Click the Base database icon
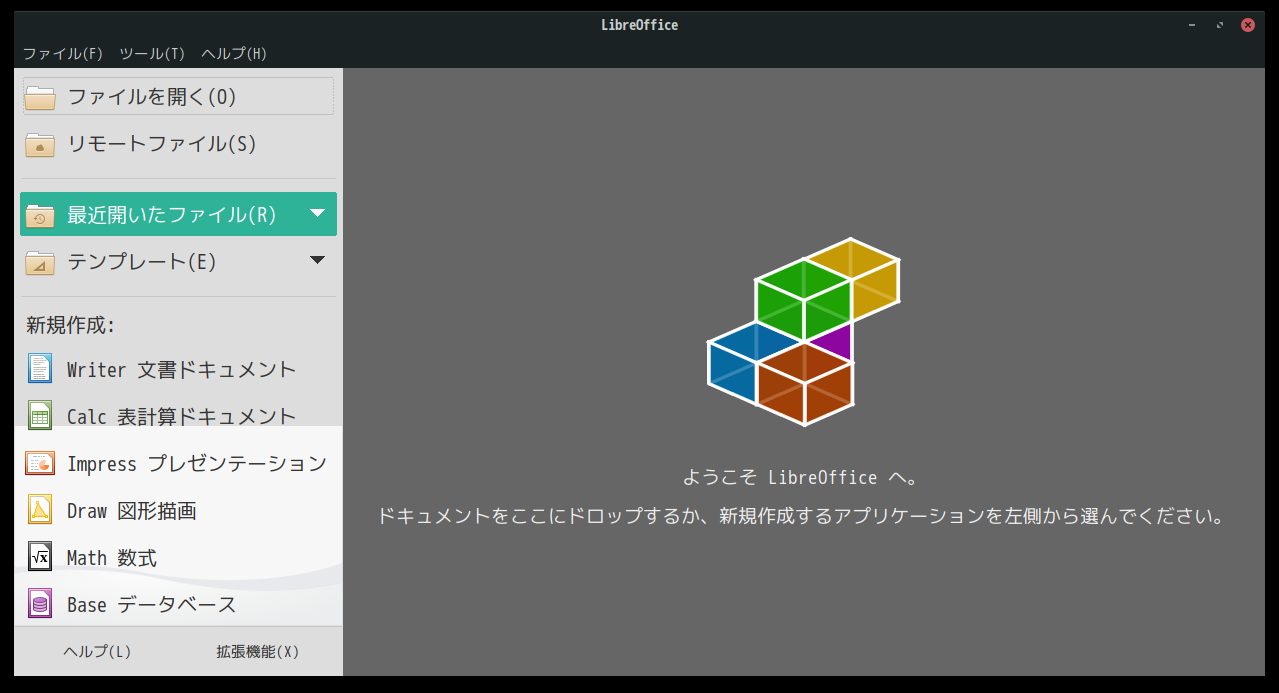This screenshot has width=1279, height=693. tap(40, 604)
